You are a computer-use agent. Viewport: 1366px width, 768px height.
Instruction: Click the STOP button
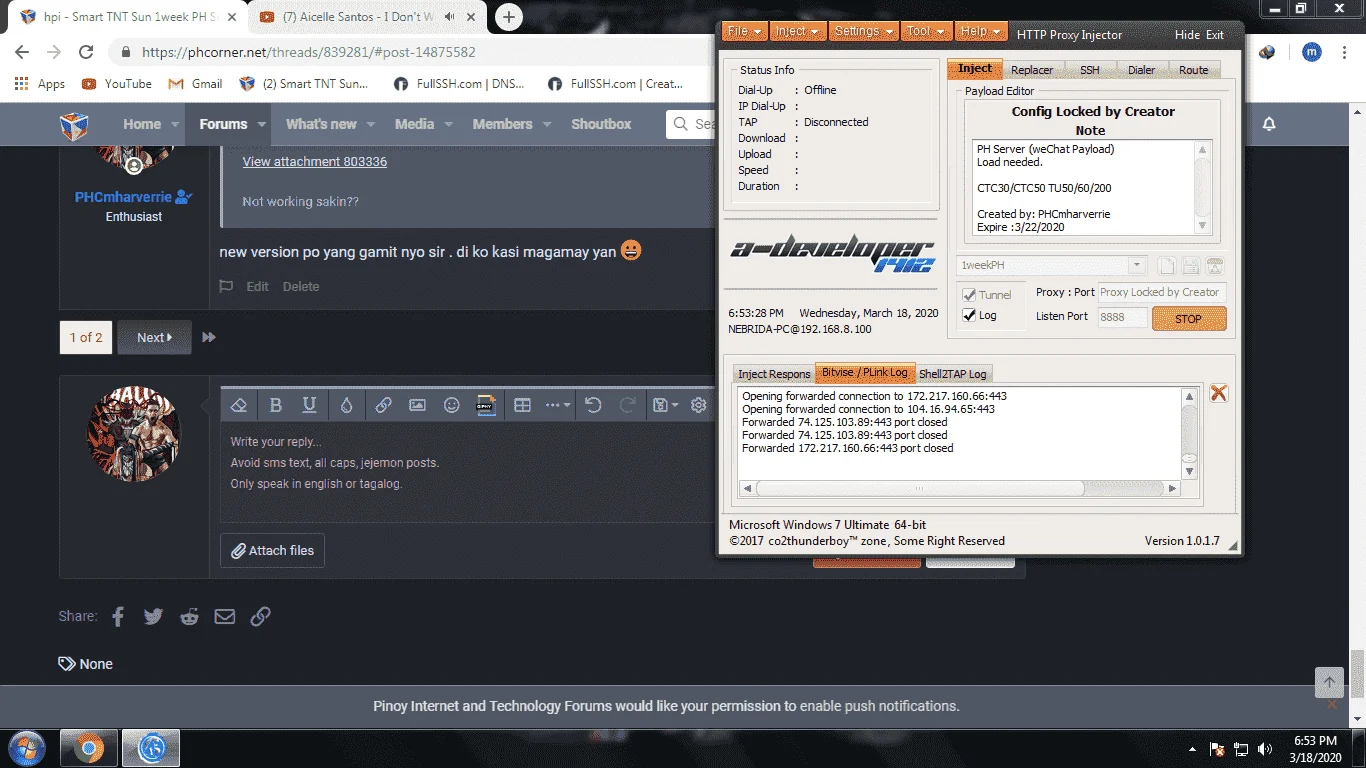tap(1188, 319)
